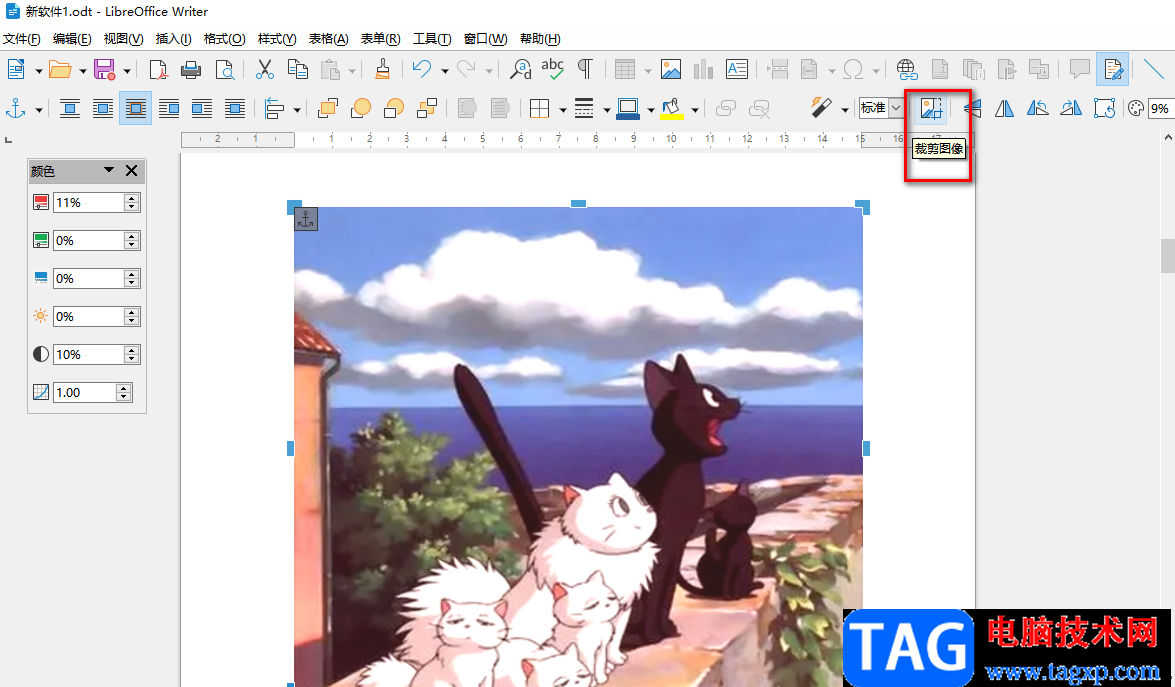Open the background color dropdown arrow
The width and height of the screenshot is (1175, 687).
pyautogui.click(x=695, y=110)
